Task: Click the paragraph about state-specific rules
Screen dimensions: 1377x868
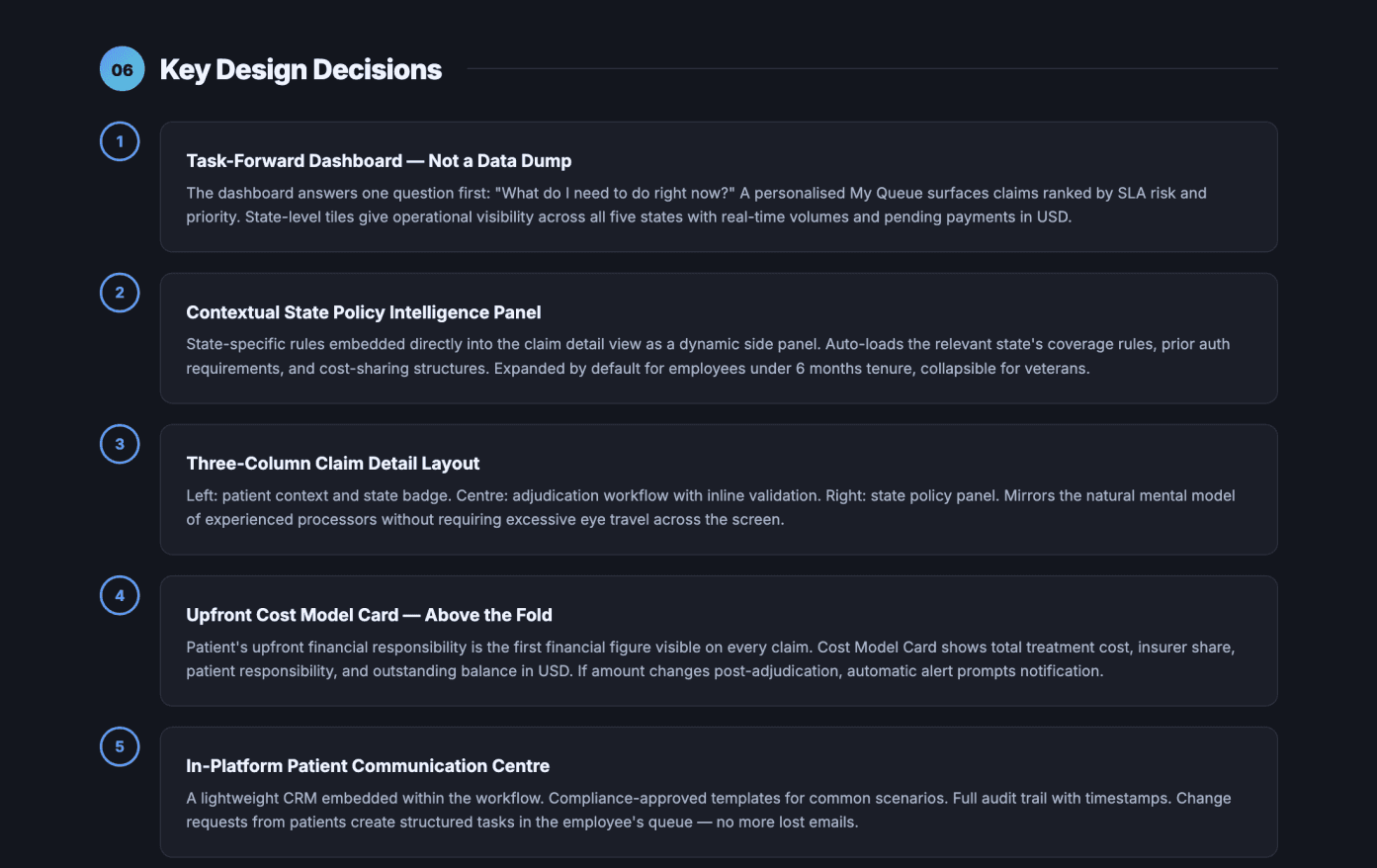Action: [708, 356]
